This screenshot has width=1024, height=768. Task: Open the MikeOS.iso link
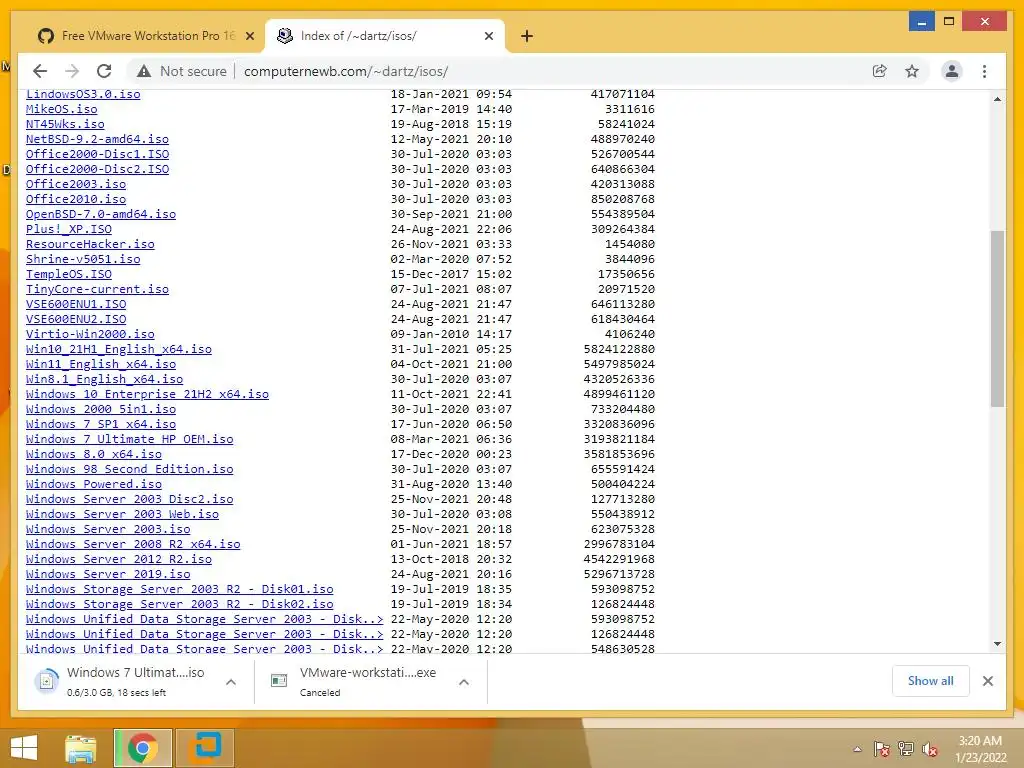click(61, 109)
